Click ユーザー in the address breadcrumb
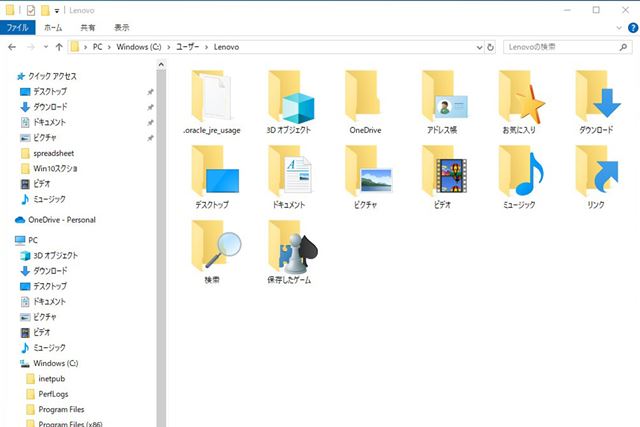This screenshot has width=640, height=427. [x=188, y=47]
